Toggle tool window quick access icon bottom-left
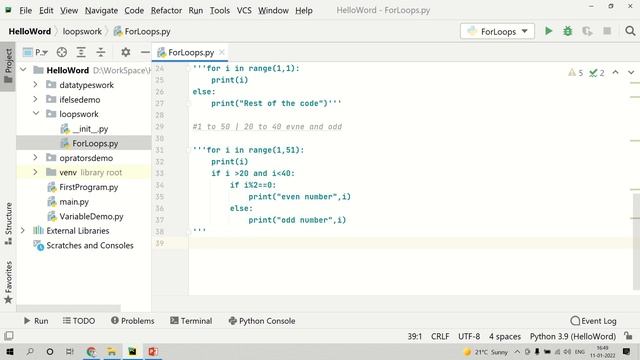640x360 pixels. click(9, 336)
